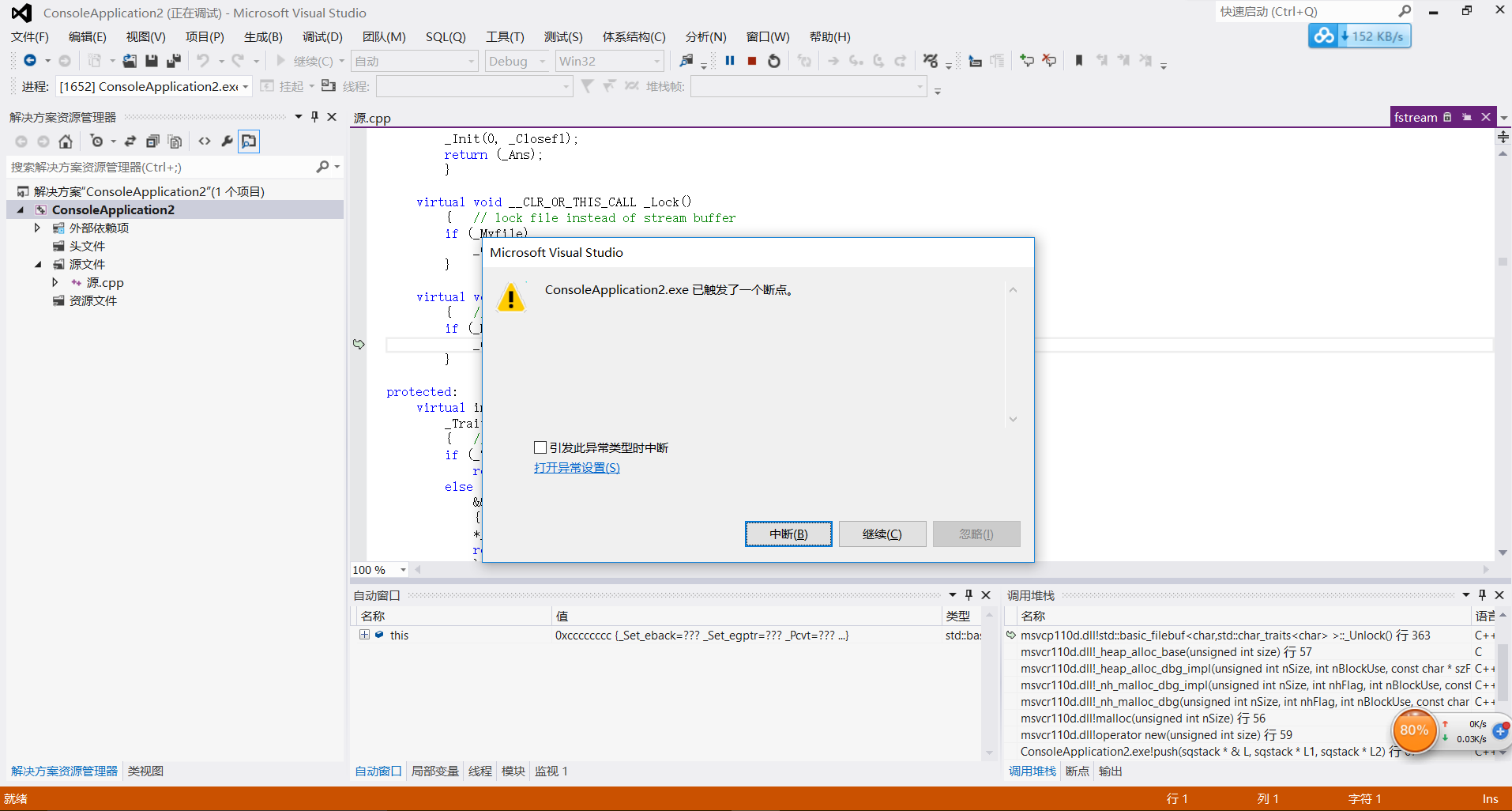The height and width of the screenshot is (811, 1512).
Task: Collapse all in Solution Explorer toolbar
Action: [152, 141]
